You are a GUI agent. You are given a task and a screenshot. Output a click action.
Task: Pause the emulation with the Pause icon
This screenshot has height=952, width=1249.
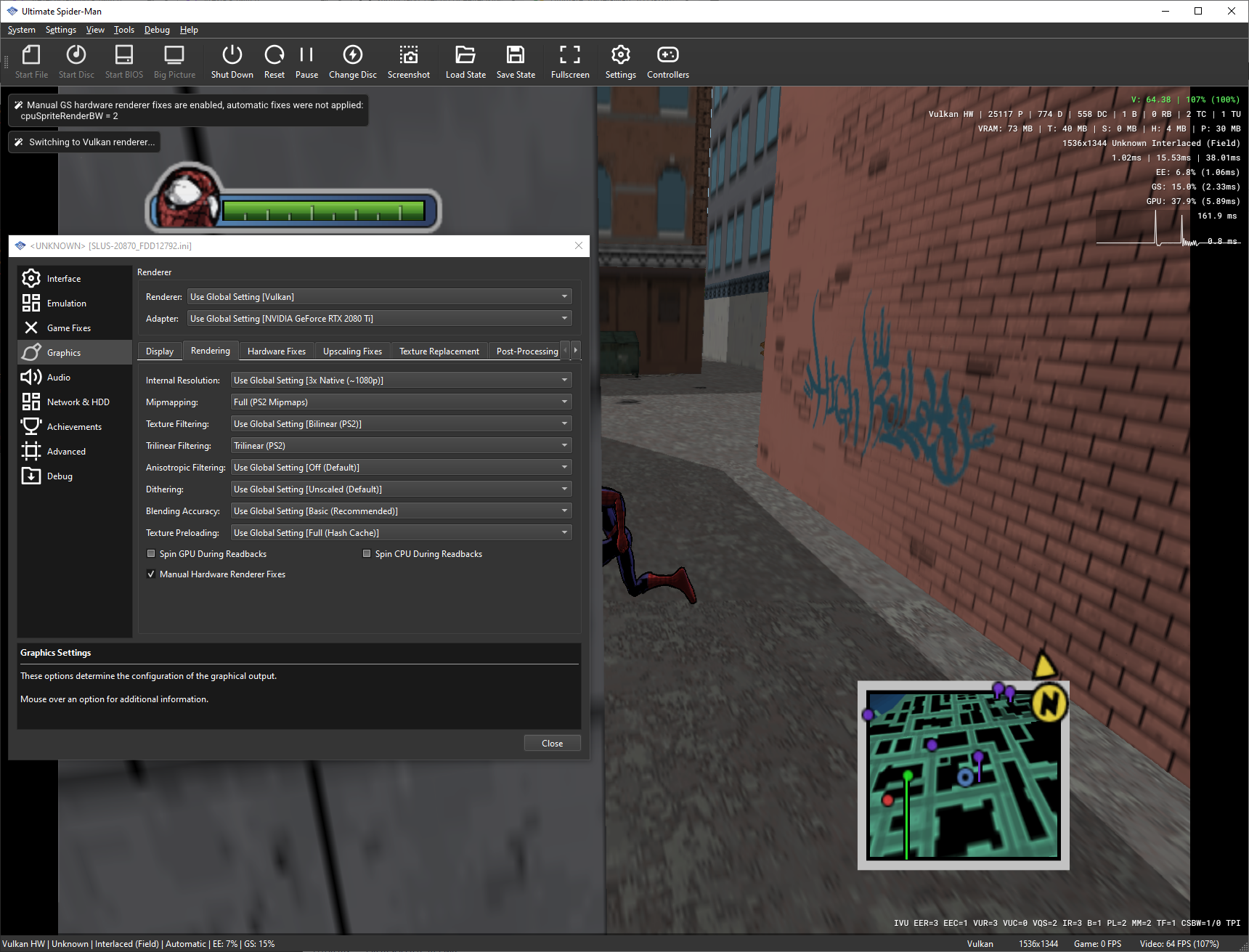click(306, 62)
